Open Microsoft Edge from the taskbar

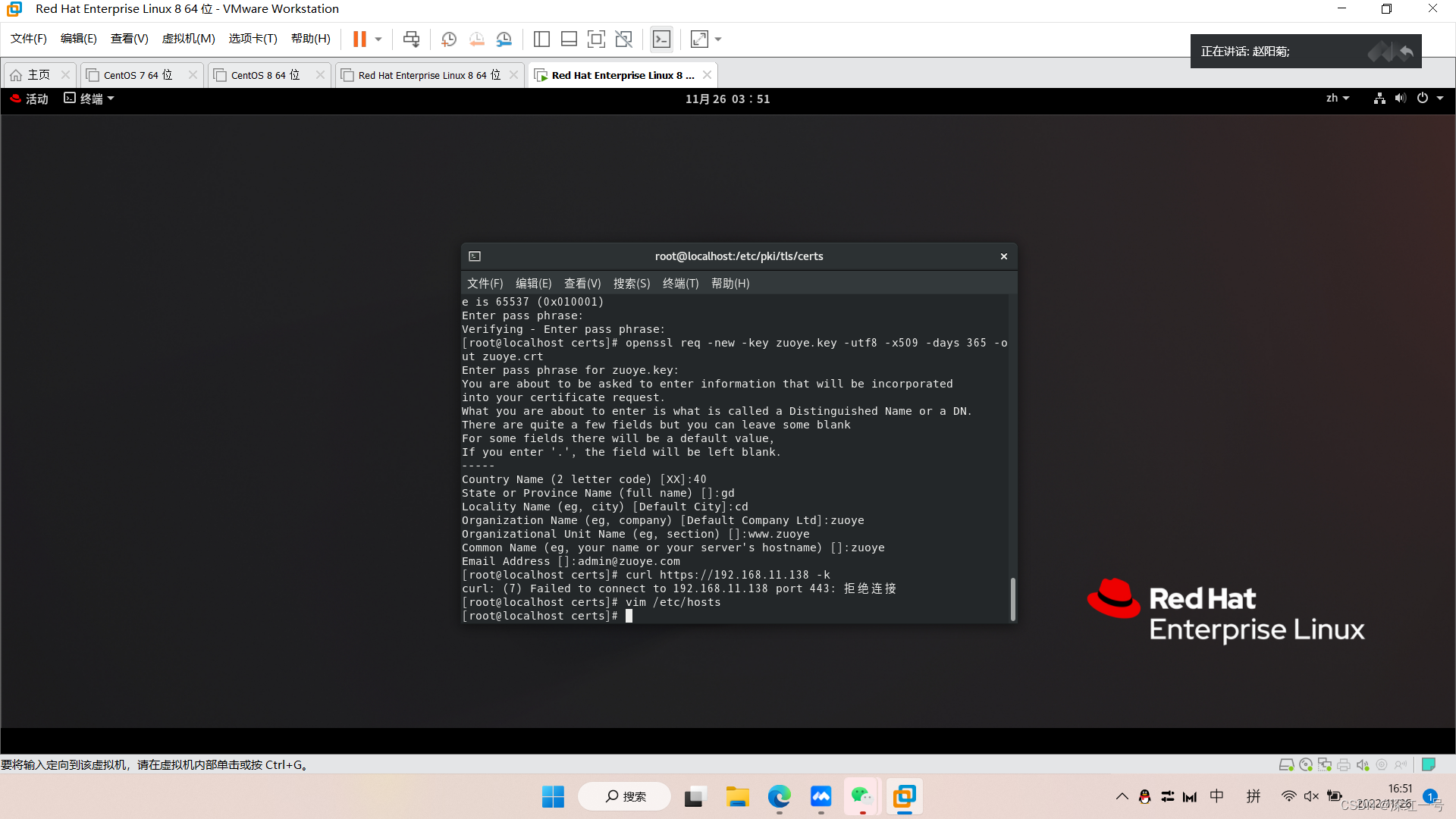coord(779,796)
